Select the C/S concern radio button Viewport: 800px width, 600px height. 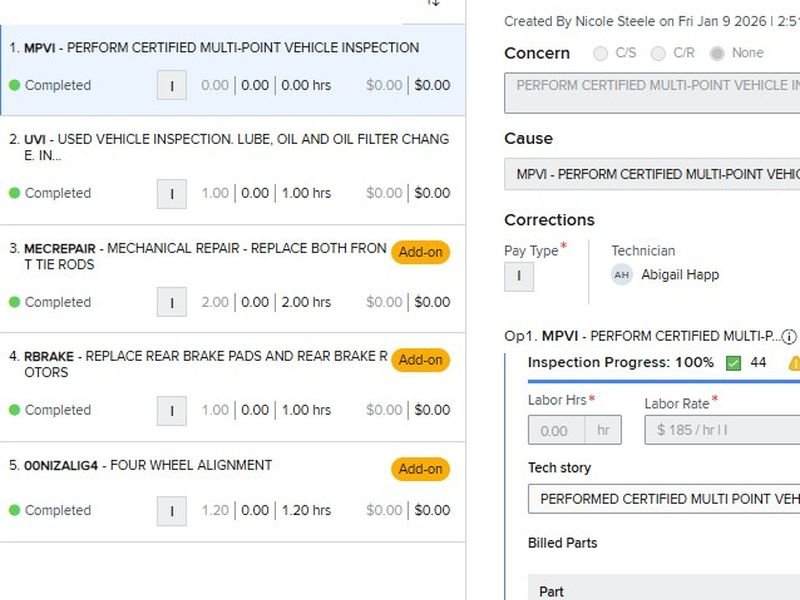point(601,53)
